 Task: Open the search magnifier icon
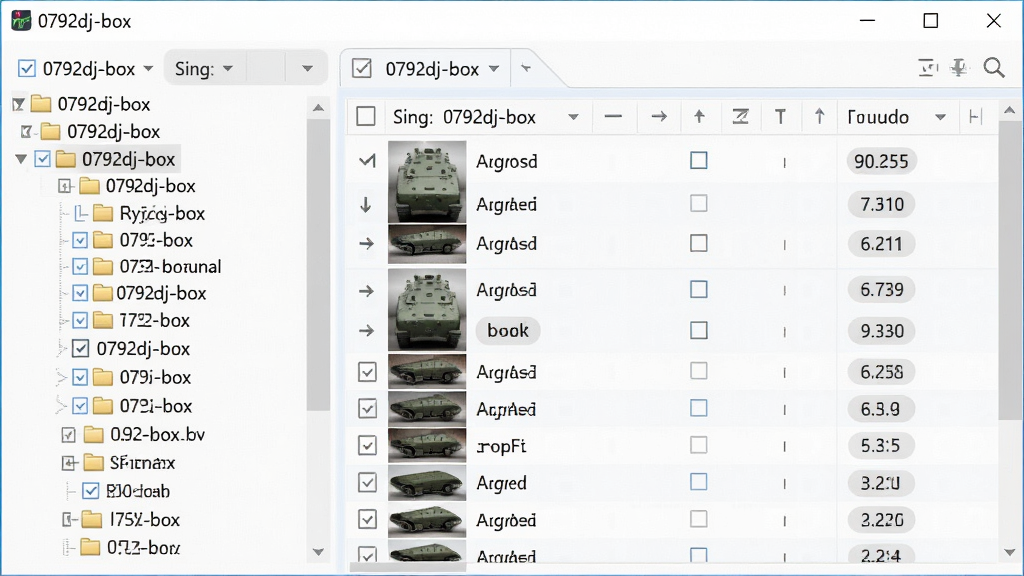click(x=994, y=68)
